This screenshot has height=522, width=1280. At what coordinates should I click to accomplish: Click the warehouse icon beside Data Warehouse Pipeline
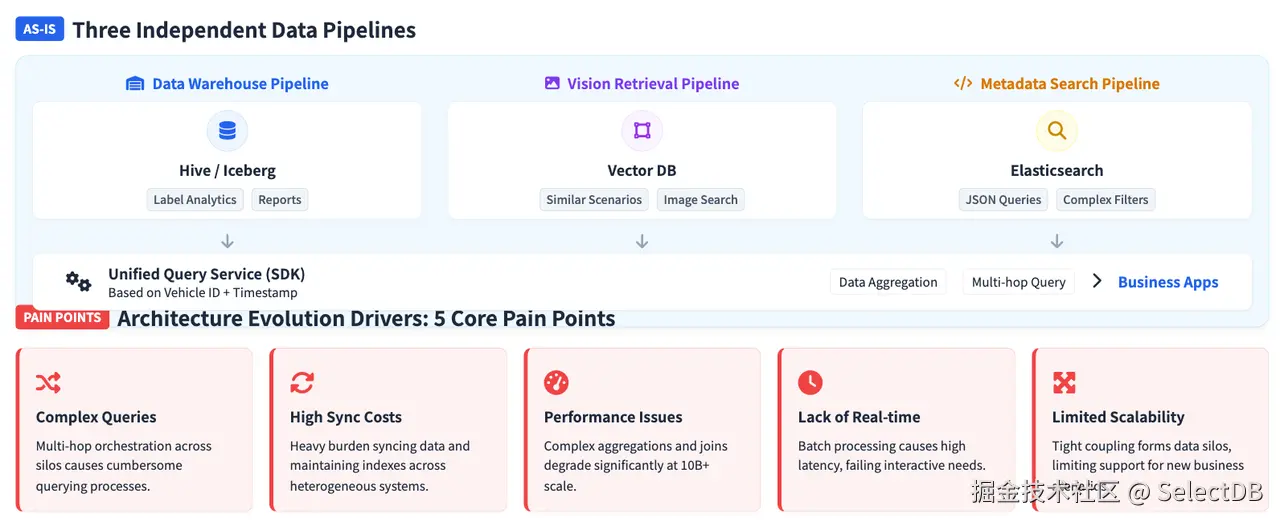[x=135, y=84]
